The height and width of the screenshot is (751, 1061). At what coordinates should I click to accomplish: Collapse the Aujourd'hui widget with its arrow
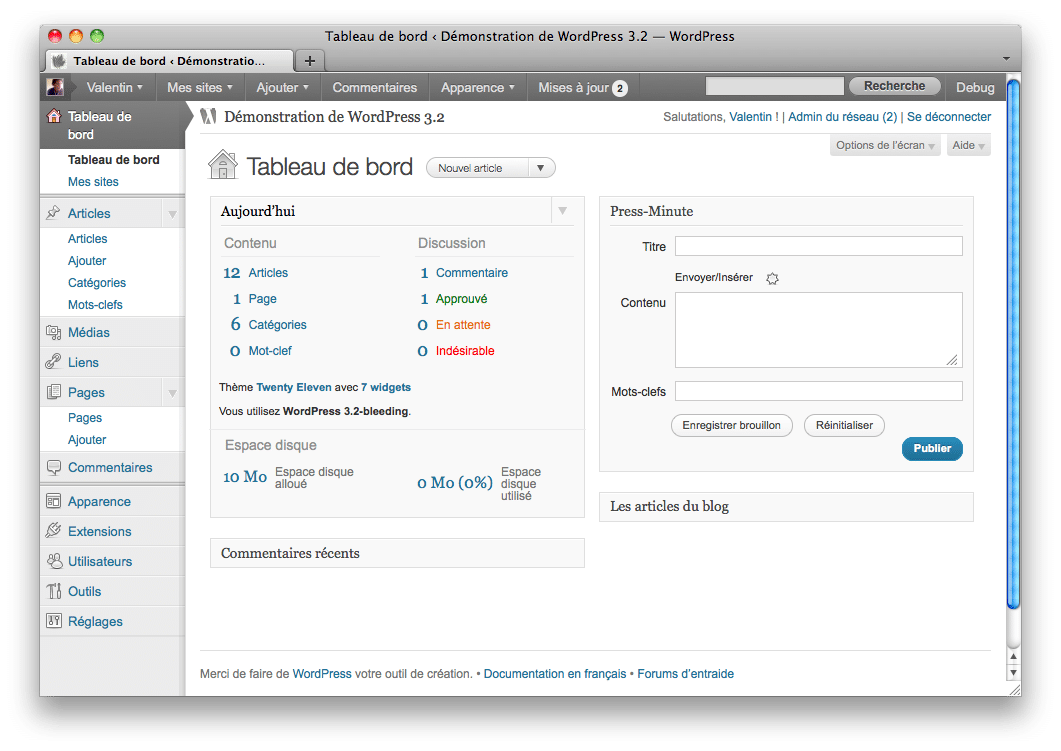562,211
